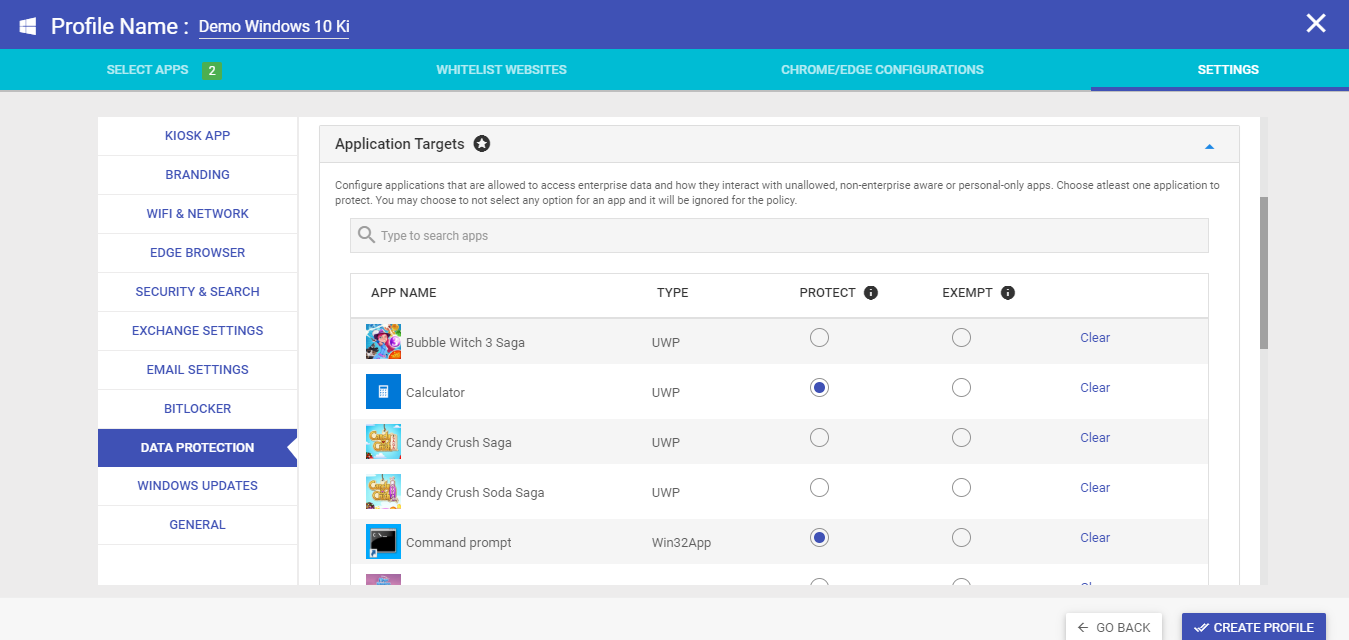Viewport: 1349px width, 640px height.
Task: Clear selection for Bubble Witch 3 Saga
Action: (1095, 338)
